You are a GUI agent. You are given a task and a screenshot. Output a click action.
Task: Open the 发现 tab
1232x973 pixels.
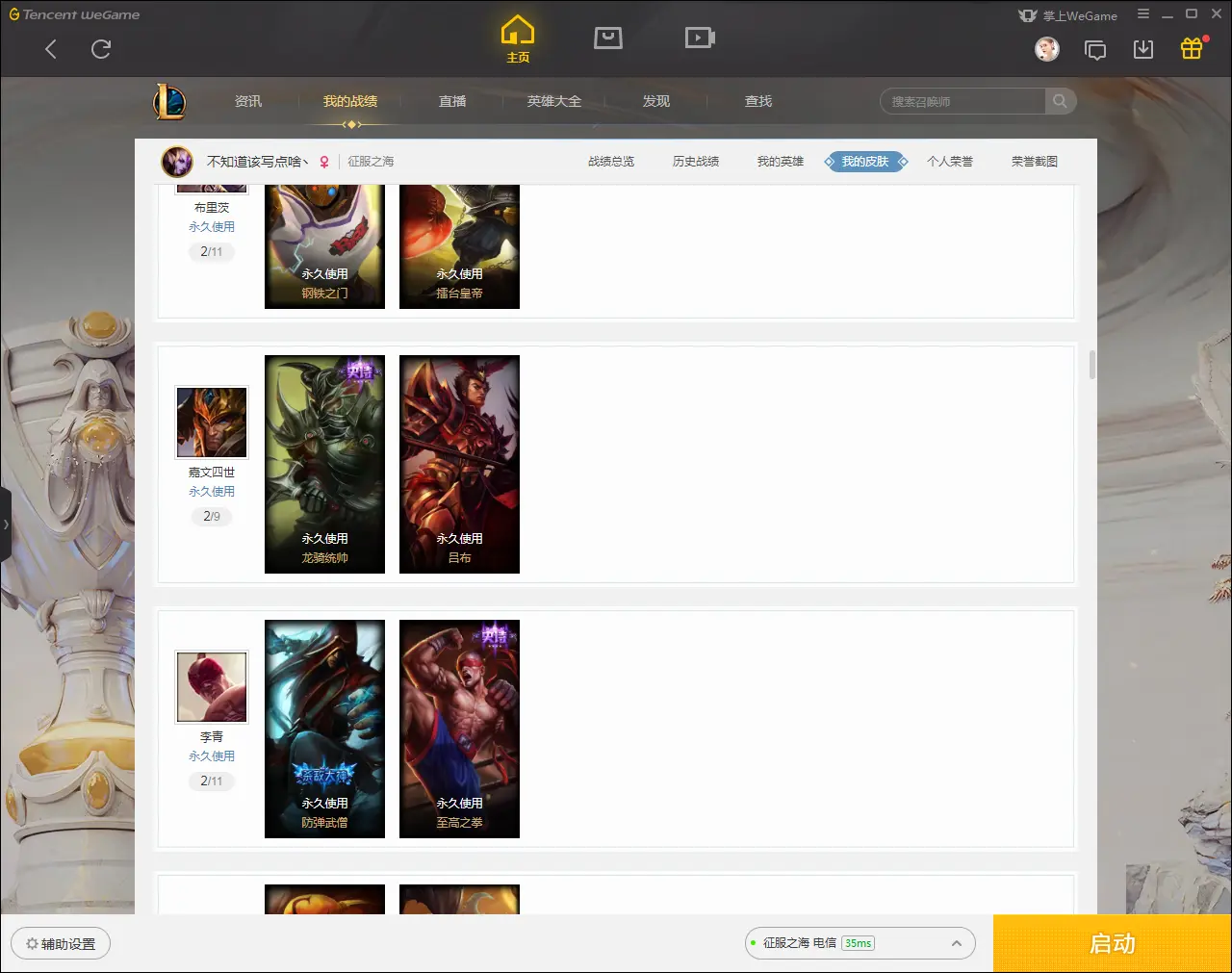656,101
